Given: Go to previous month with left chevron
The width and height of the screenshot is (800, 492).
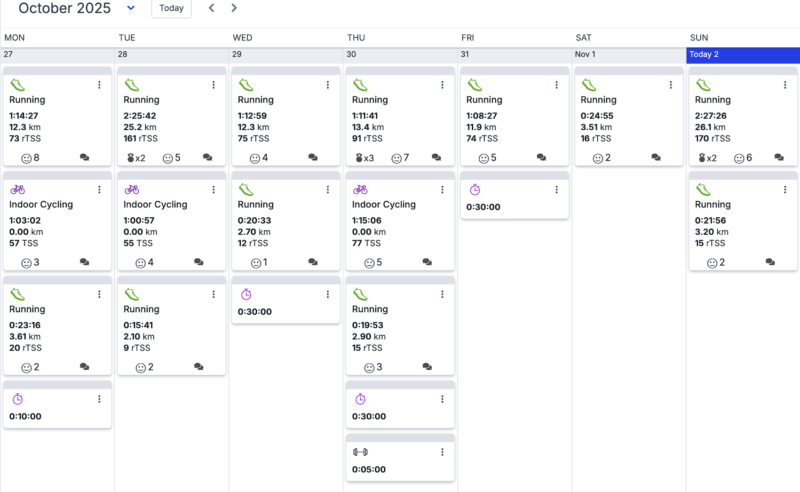Looking at the screenshot, I should click(211, 8).
